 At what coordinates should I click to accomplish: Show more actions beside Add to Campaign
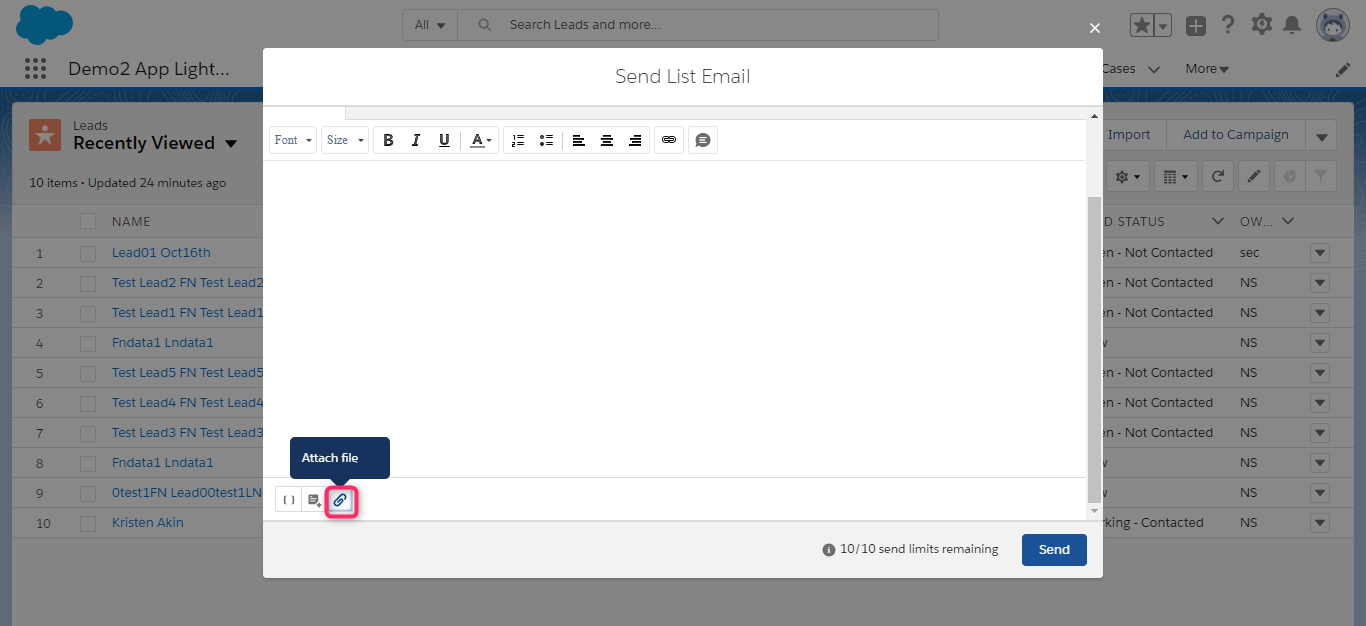(x=1321, y=135)
